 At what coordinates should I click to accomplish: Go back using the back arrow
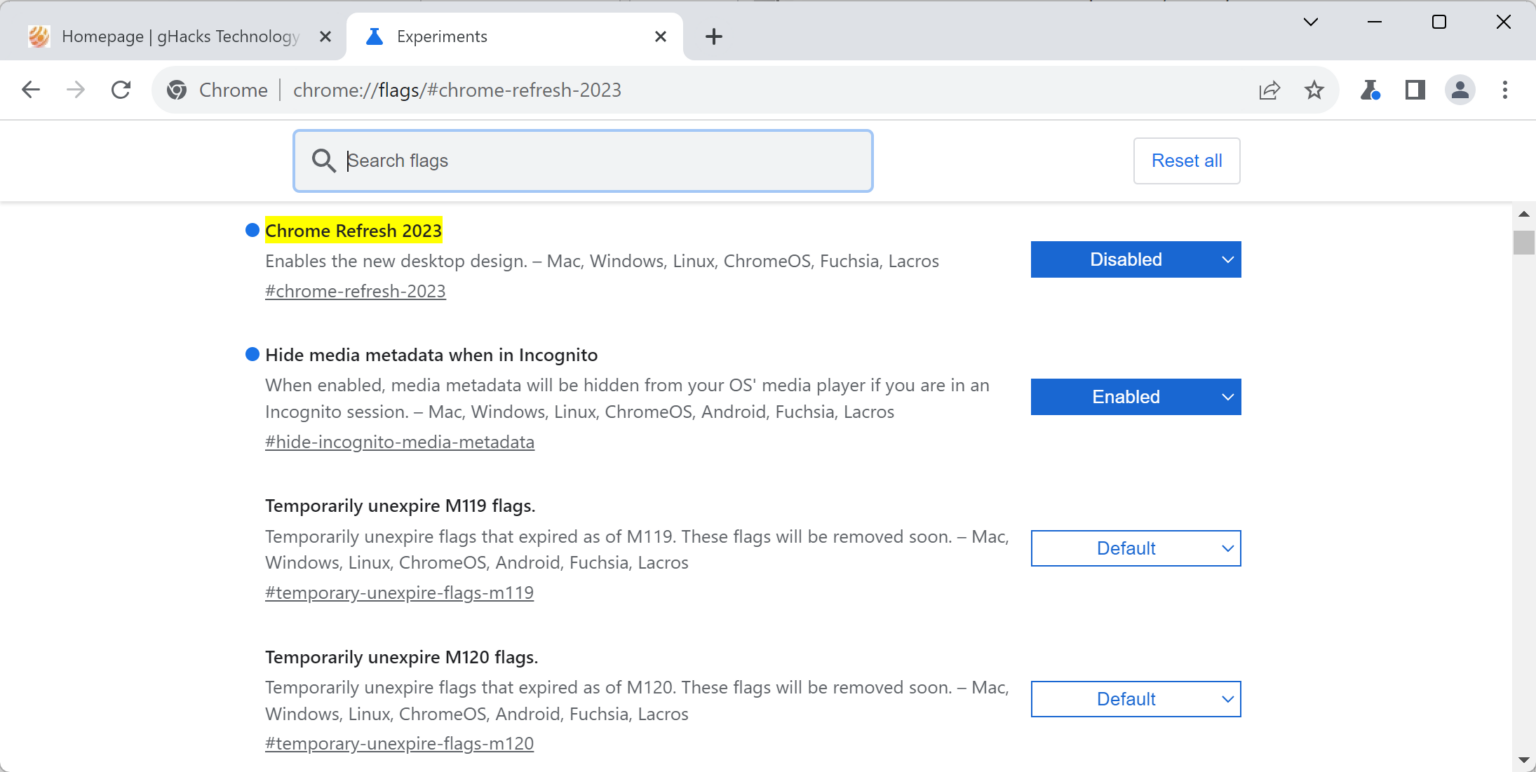(x=30, y=89)
